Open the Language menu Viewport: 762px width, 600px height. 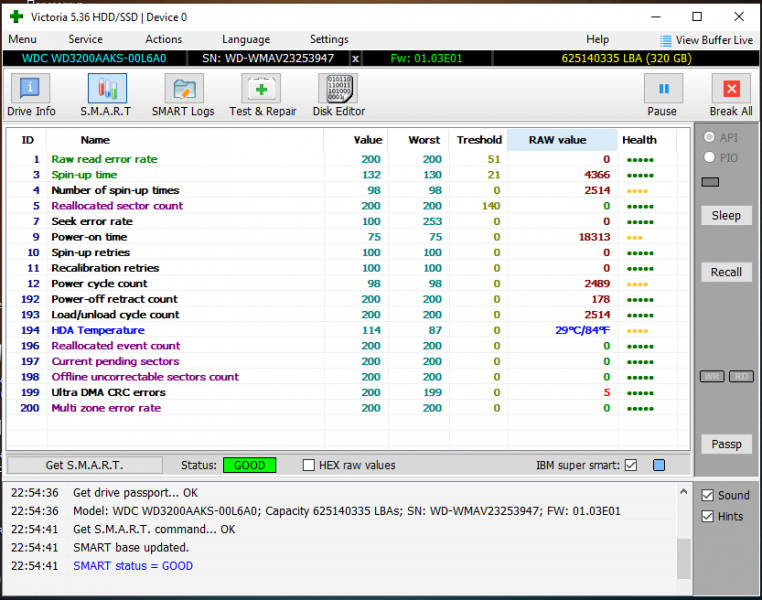[245, 40]
